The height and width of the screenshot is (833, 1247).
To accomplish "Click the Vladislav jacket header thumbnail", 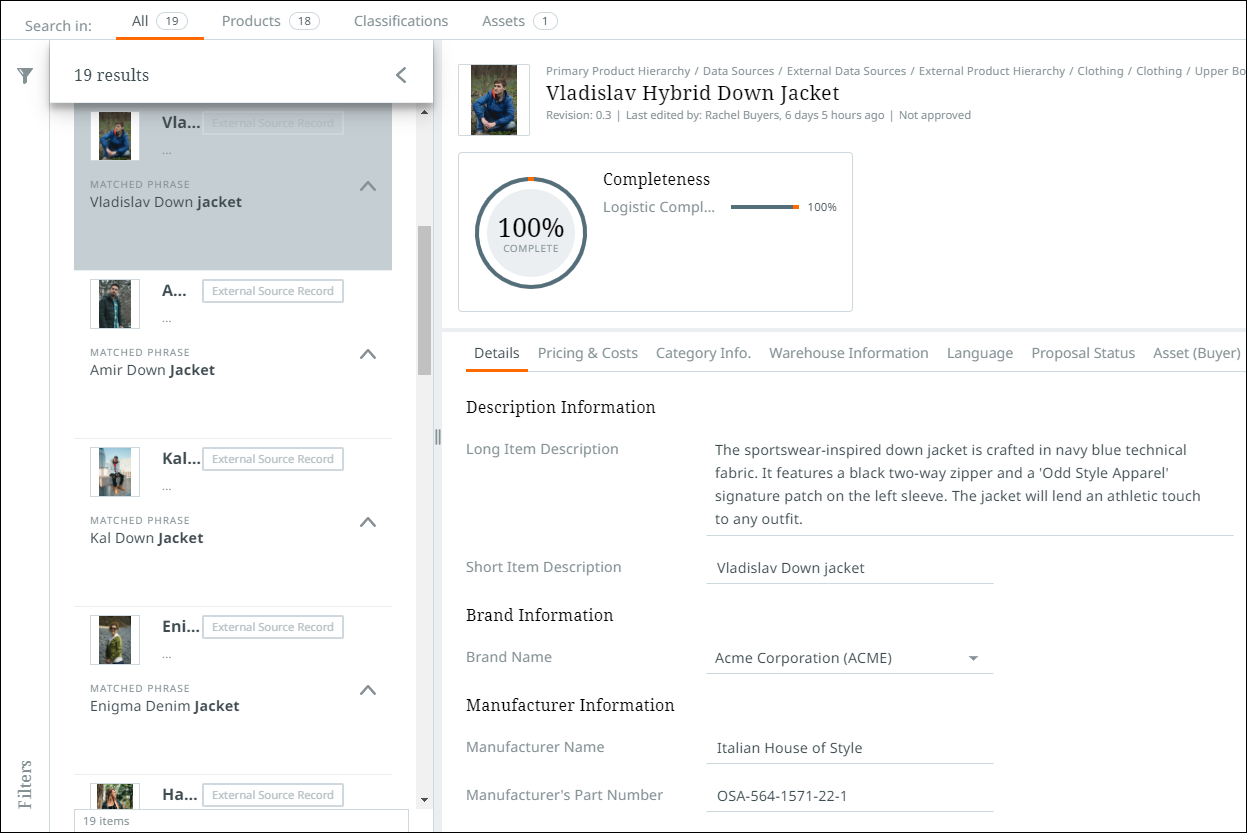I will 494,100.
